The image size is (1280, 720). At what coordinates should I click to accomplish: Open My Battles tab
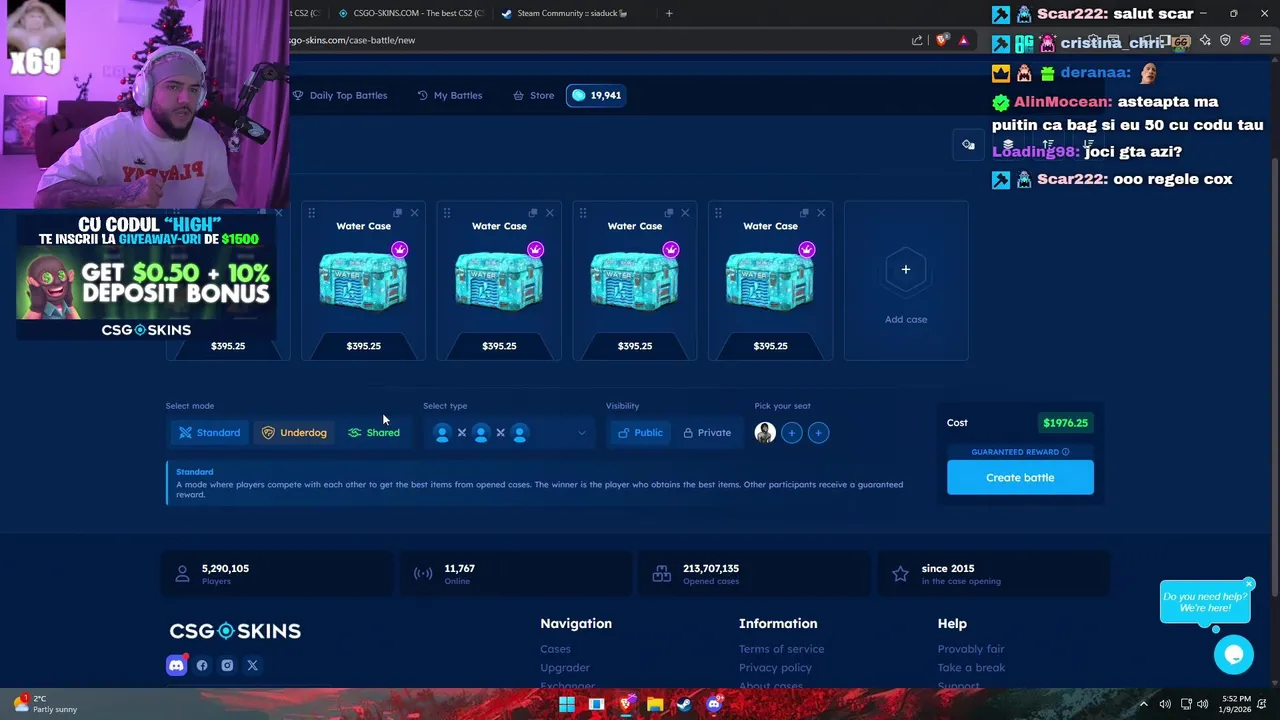(x=450, y=95)
